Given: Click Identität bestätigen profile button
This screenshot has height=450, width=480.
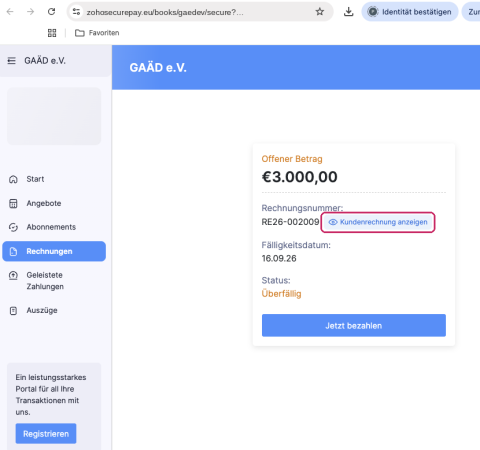Looking at the screenshot, I should pyautogui.click(x=410, y=12).
